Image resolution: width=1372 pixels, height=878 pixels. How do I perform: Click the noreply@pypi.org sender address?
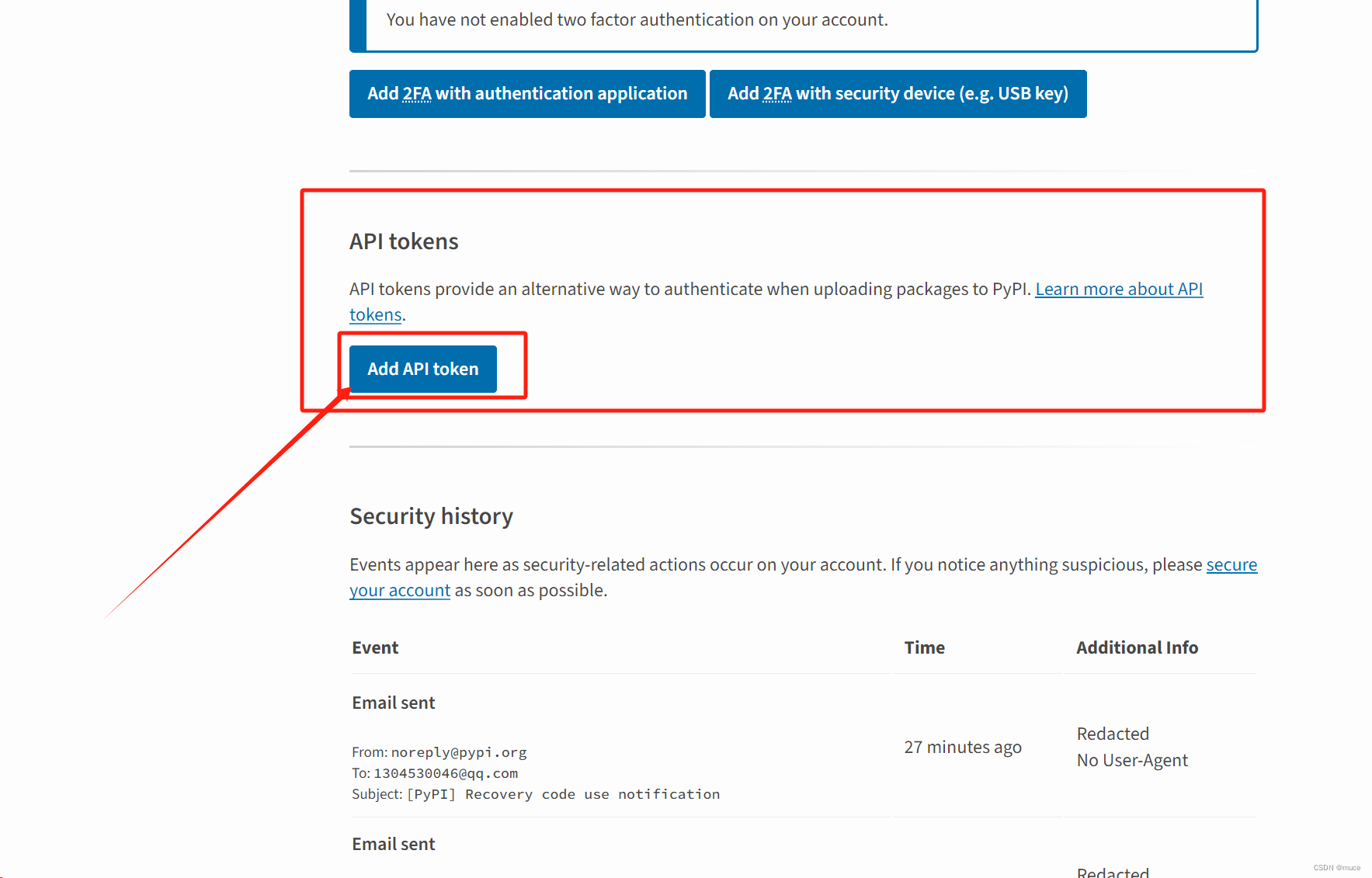pyautogui.click(x=459, y=752)
